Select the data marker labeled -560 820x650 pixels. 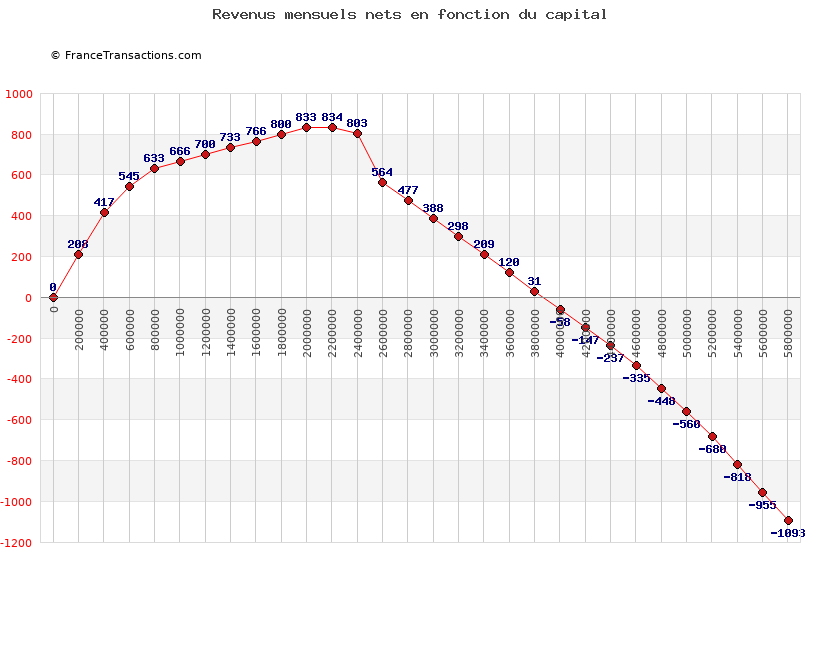click(x=686, y=411)
